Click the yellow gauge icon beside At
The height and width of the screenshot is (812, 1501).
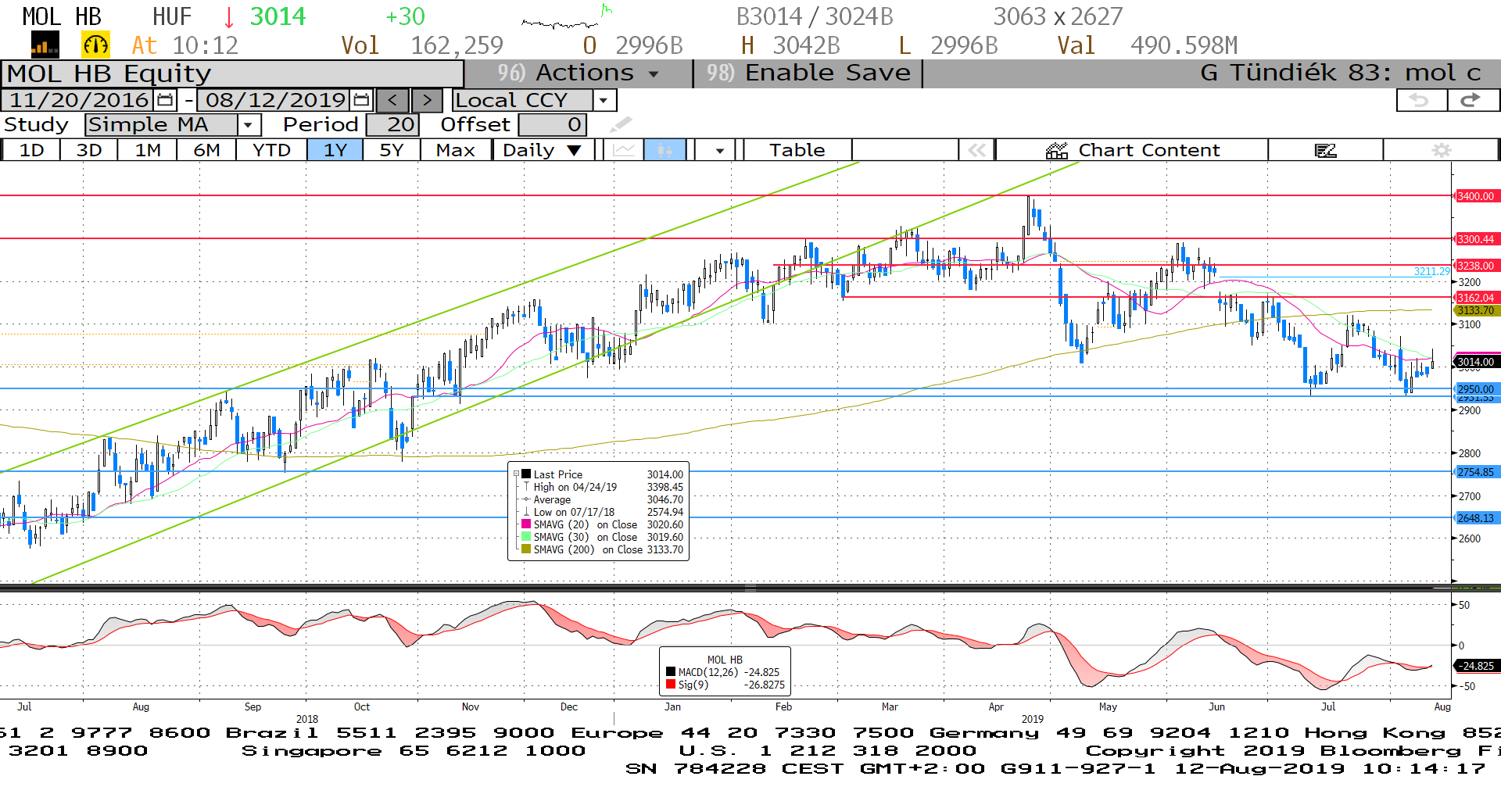point(95,45)
